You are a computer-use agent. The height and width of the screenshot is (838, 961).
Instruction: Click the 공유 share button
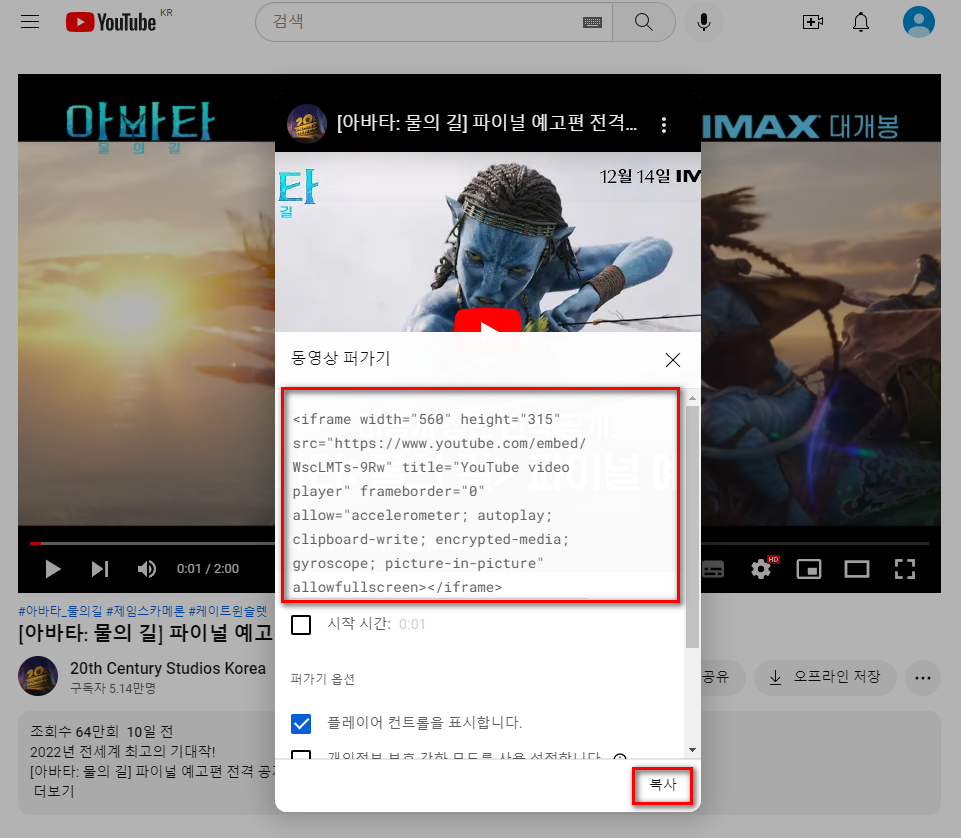click(715, 677)
